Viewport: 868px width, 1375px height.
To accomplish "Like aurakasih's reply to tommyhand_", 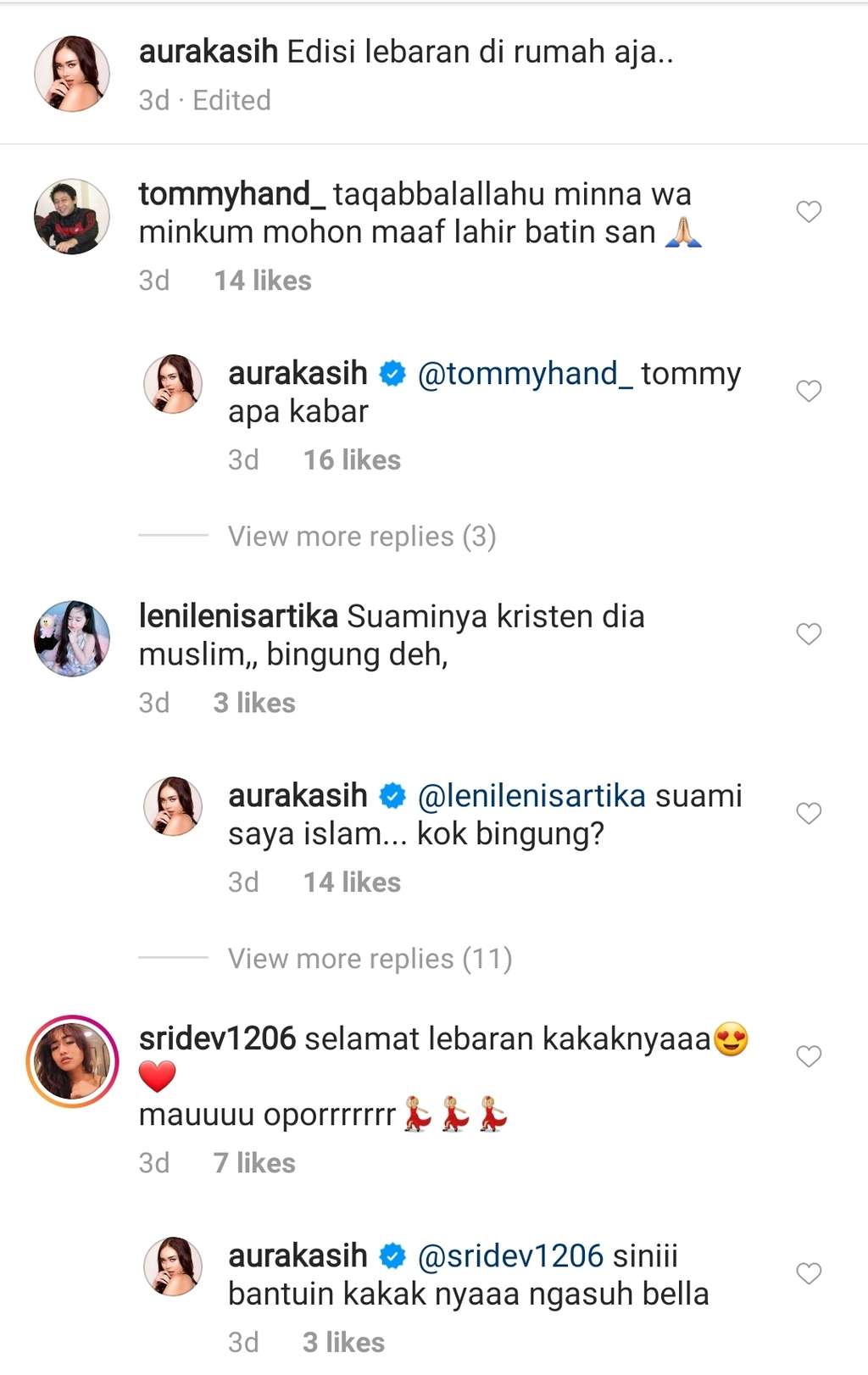I will pyautogui.click(x=809, y=391).
